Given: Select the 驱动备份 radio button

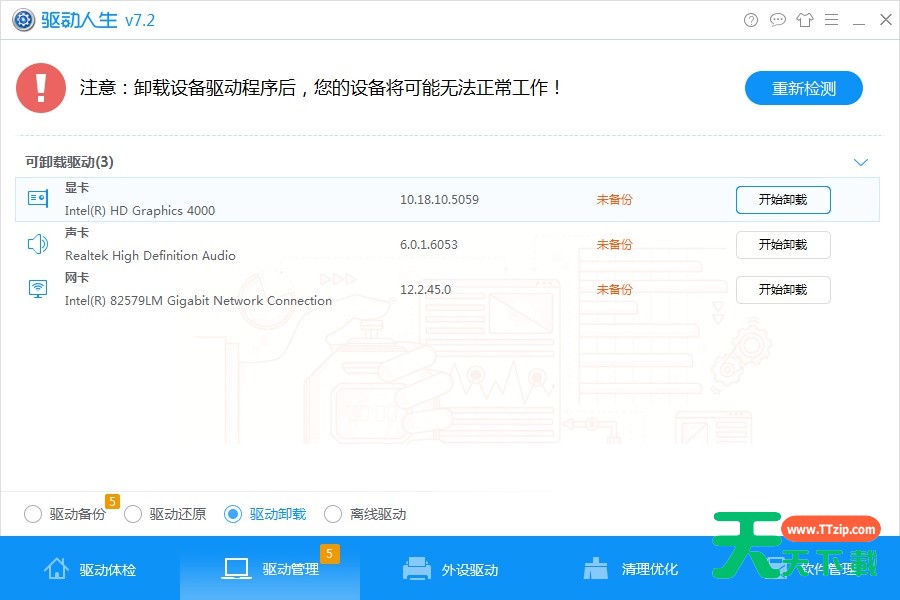Looking at the screenshot, I should [33, 514].
